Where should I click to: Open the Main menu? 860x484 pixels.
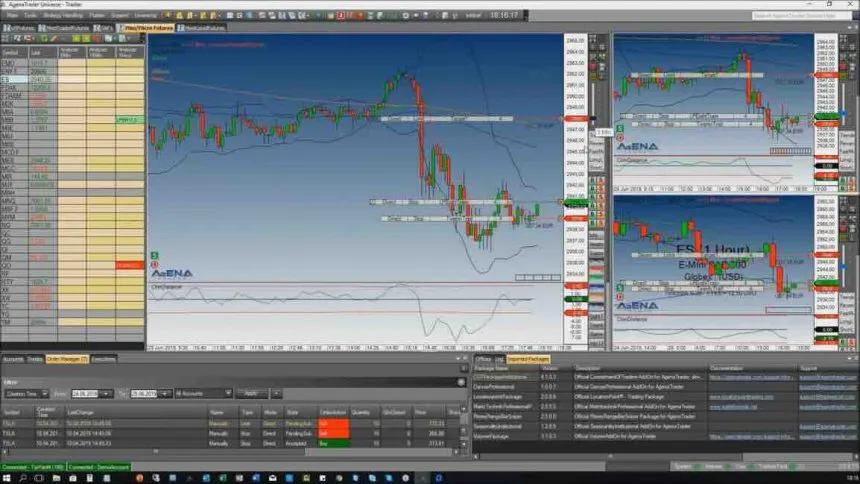pos(12,15)
